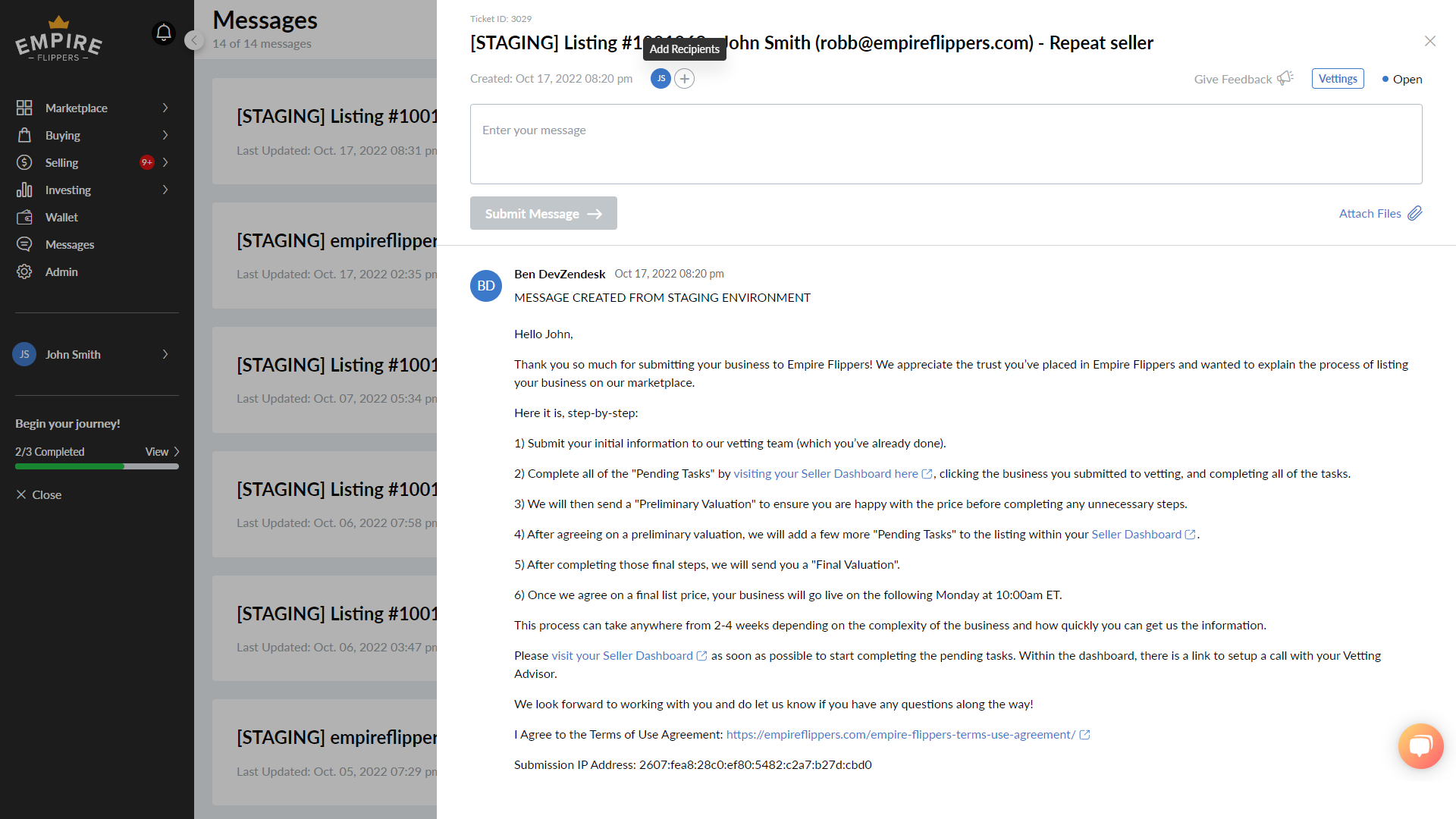
Task: Click the John Smith user name
Action: click(x=73, y=354)
